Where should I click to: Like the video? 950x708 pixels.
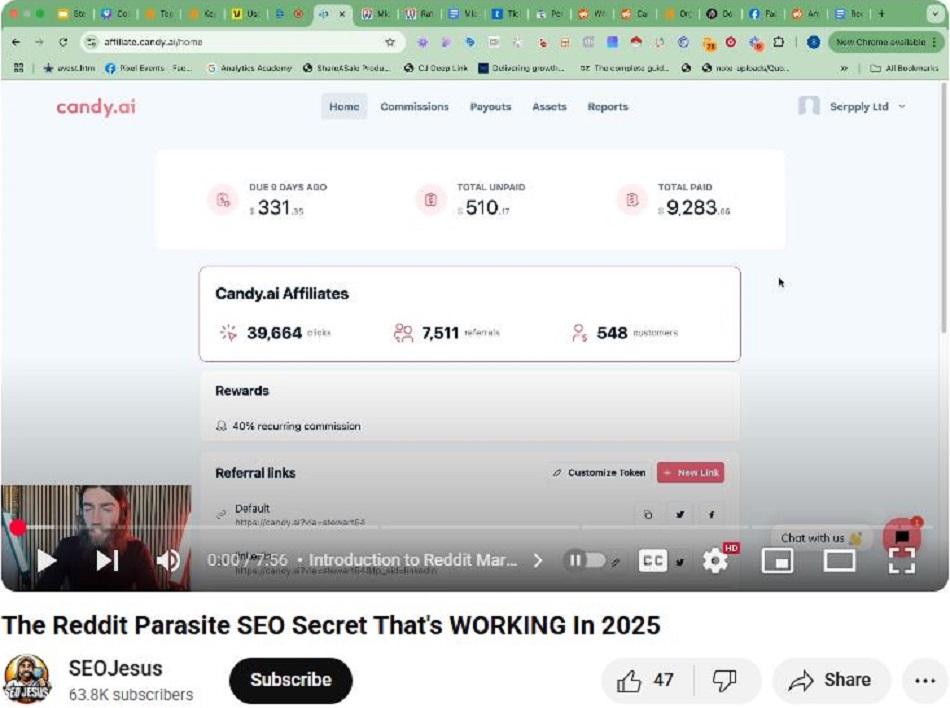pos(646,680)
